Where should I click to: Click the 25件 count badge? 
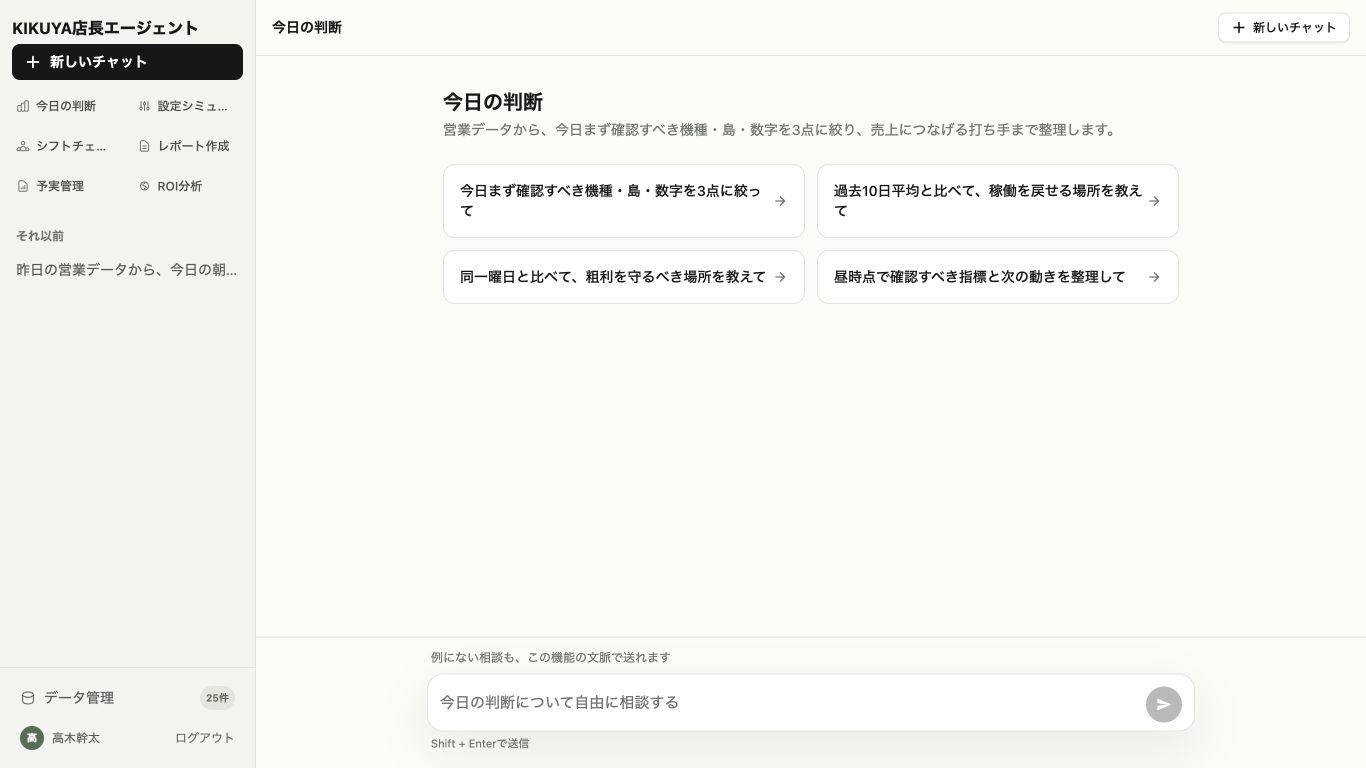pos(217,698)
